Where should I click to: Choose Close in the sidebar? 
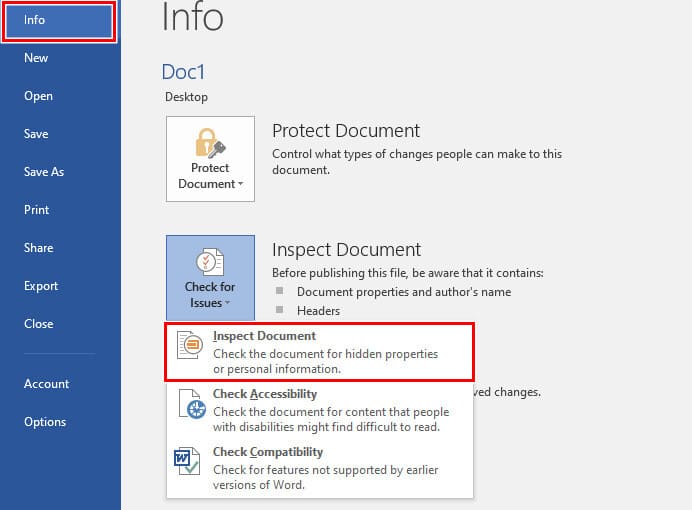tap(38, 324)
